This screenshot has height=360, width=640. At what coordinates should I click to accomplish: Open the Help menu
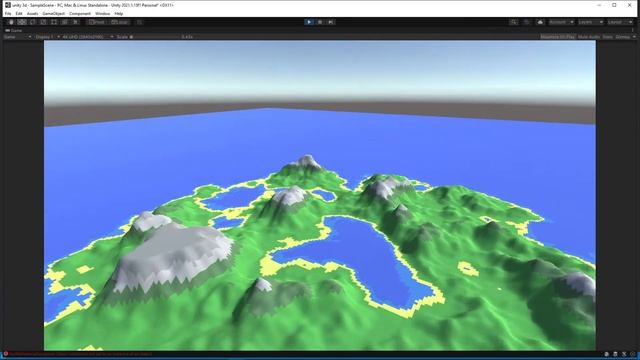click(118, 13)
